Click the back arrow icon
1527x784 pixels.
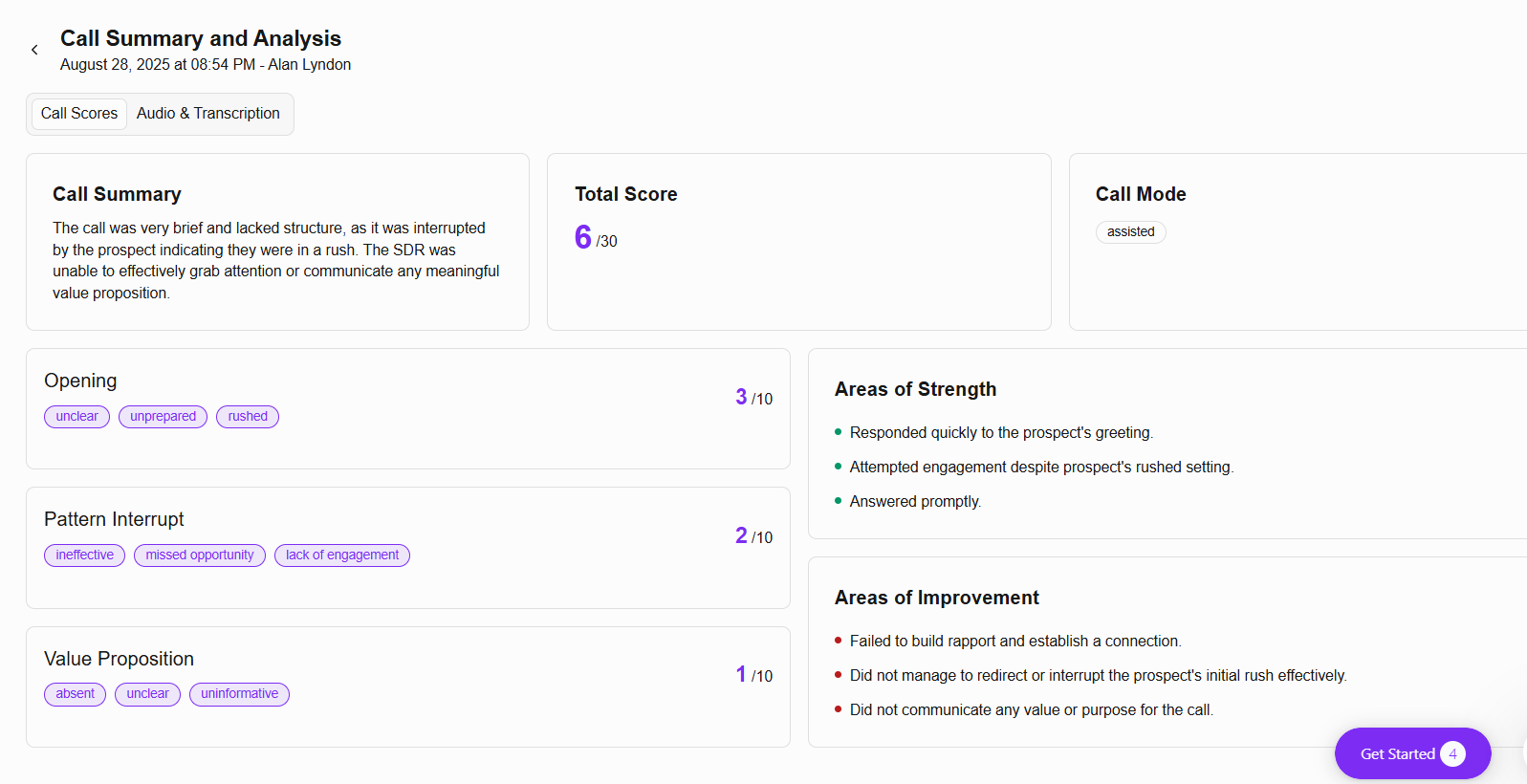pos(34,50)
